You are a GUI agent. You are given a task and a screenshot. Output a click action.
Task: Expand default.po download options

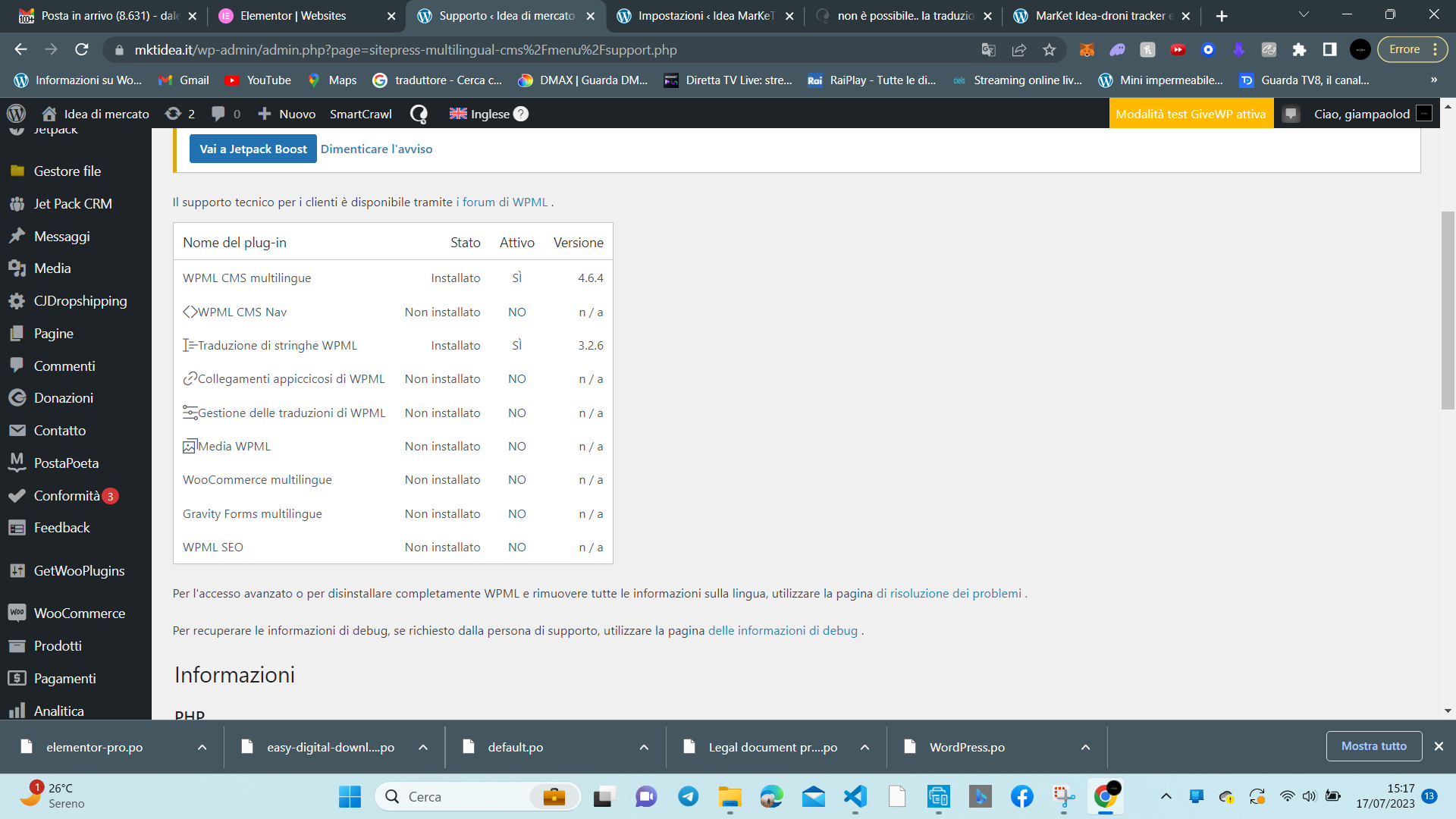pos(644,748)
